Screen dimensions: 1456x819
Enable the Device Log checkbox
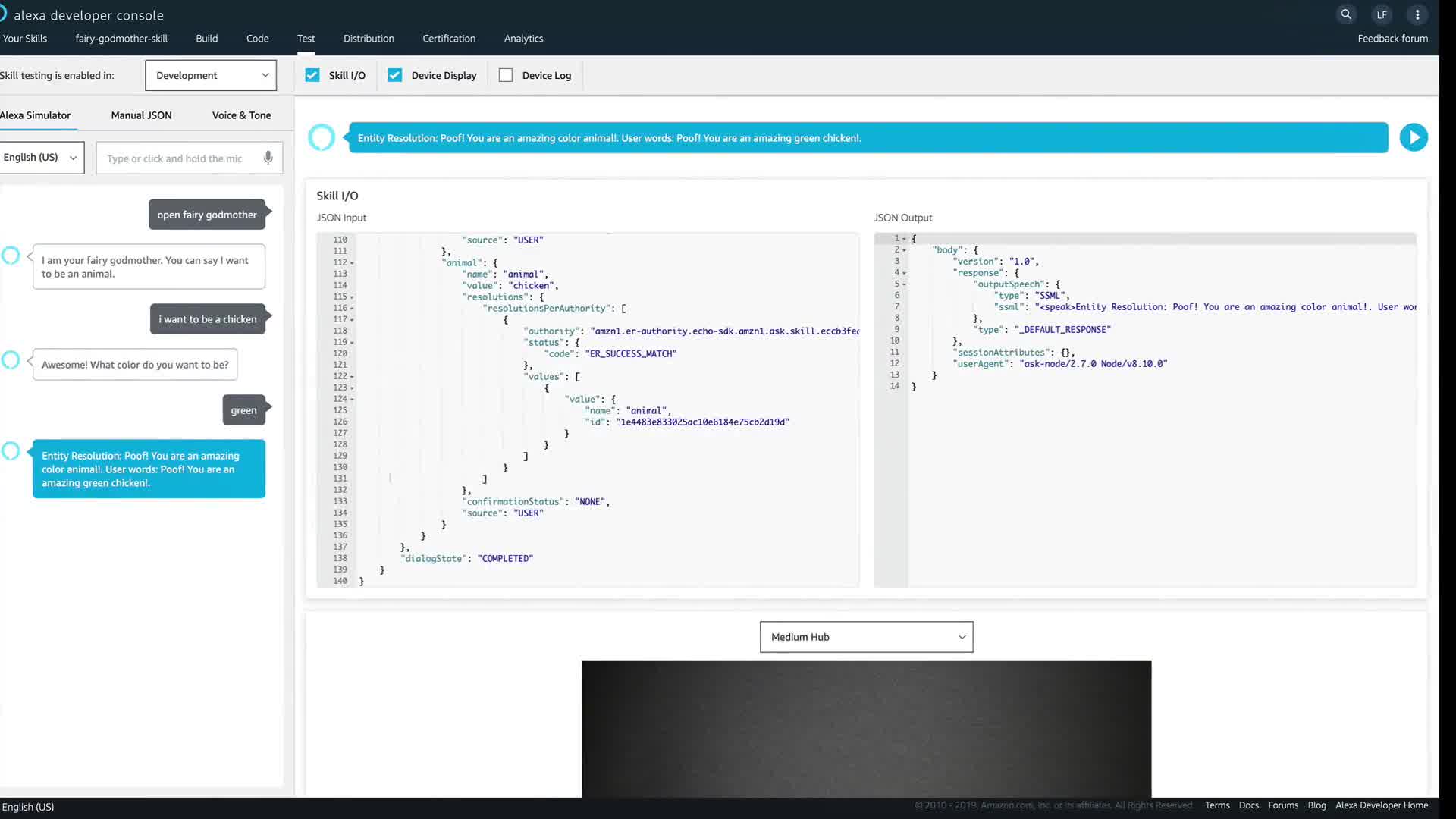pos(506,75)
